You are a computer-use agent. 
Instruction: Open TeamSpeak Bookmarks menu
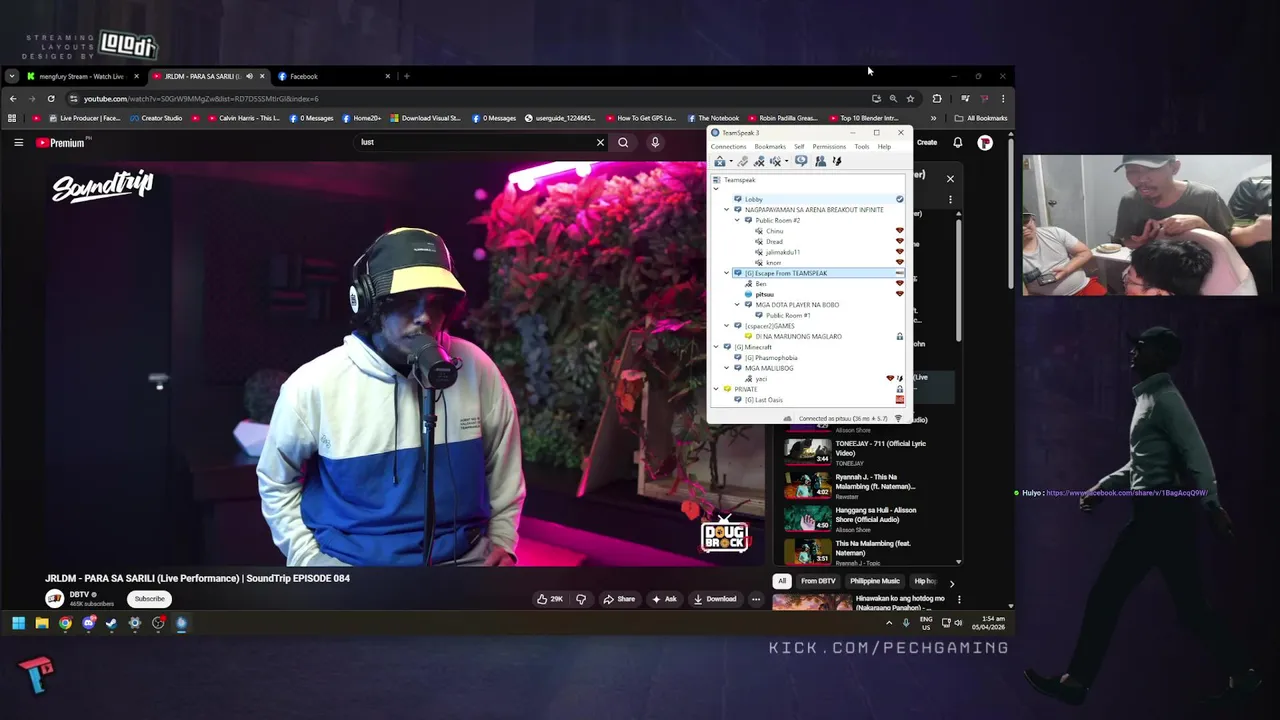(x=770, y=147)
